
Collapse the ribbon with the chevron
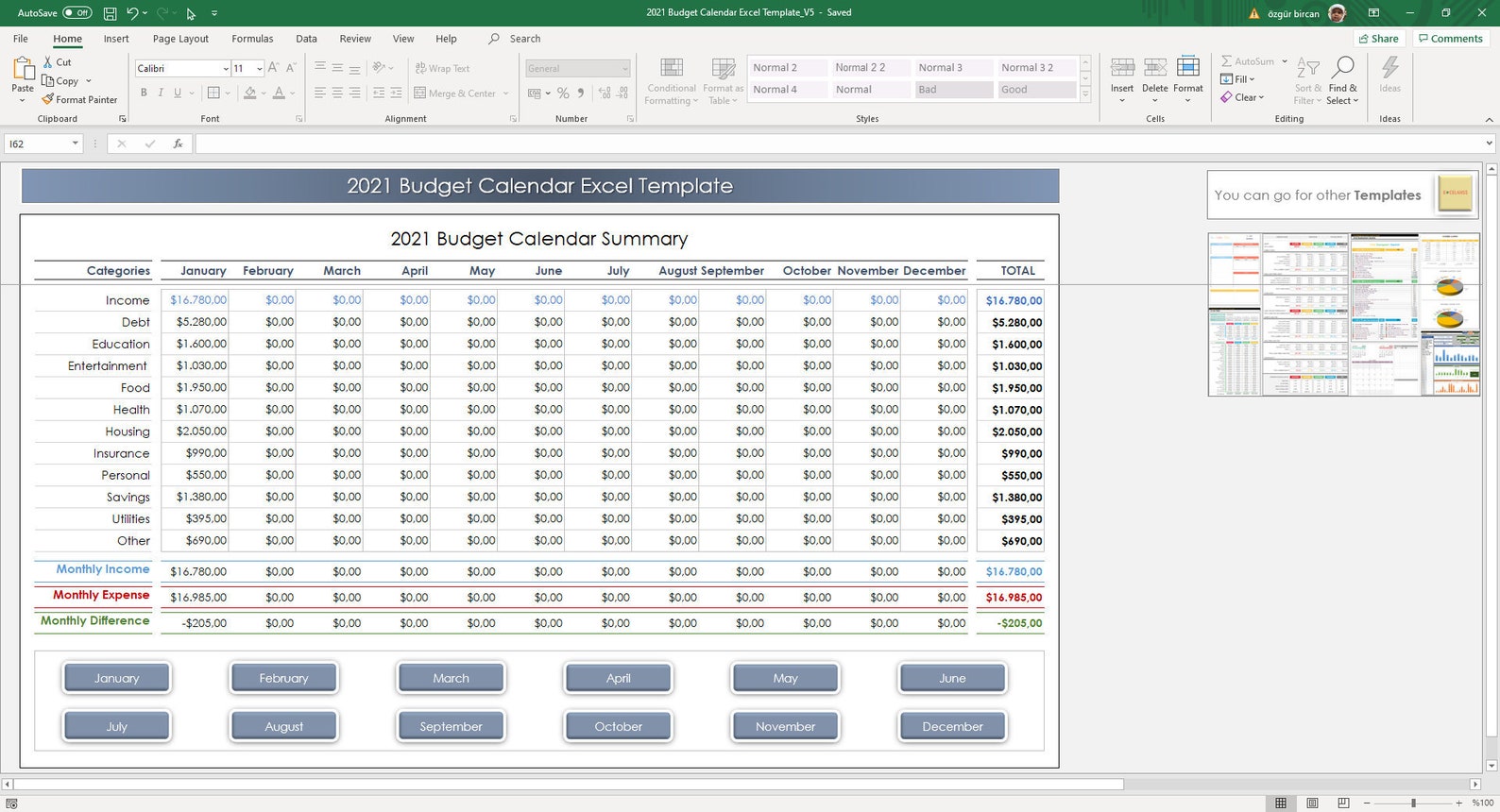1489,119
